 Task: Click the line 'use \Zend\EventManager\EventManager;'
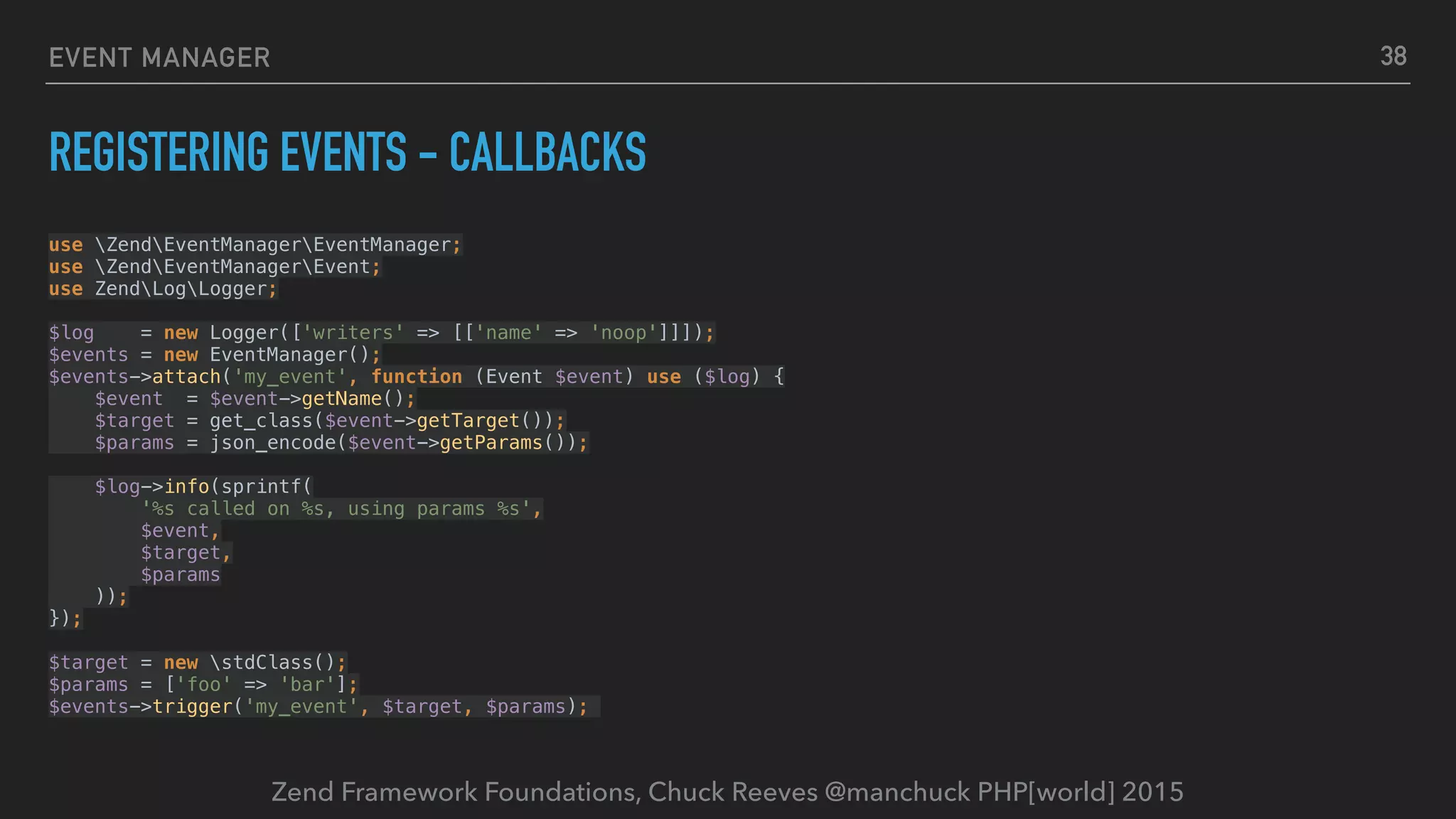(255, 245)
